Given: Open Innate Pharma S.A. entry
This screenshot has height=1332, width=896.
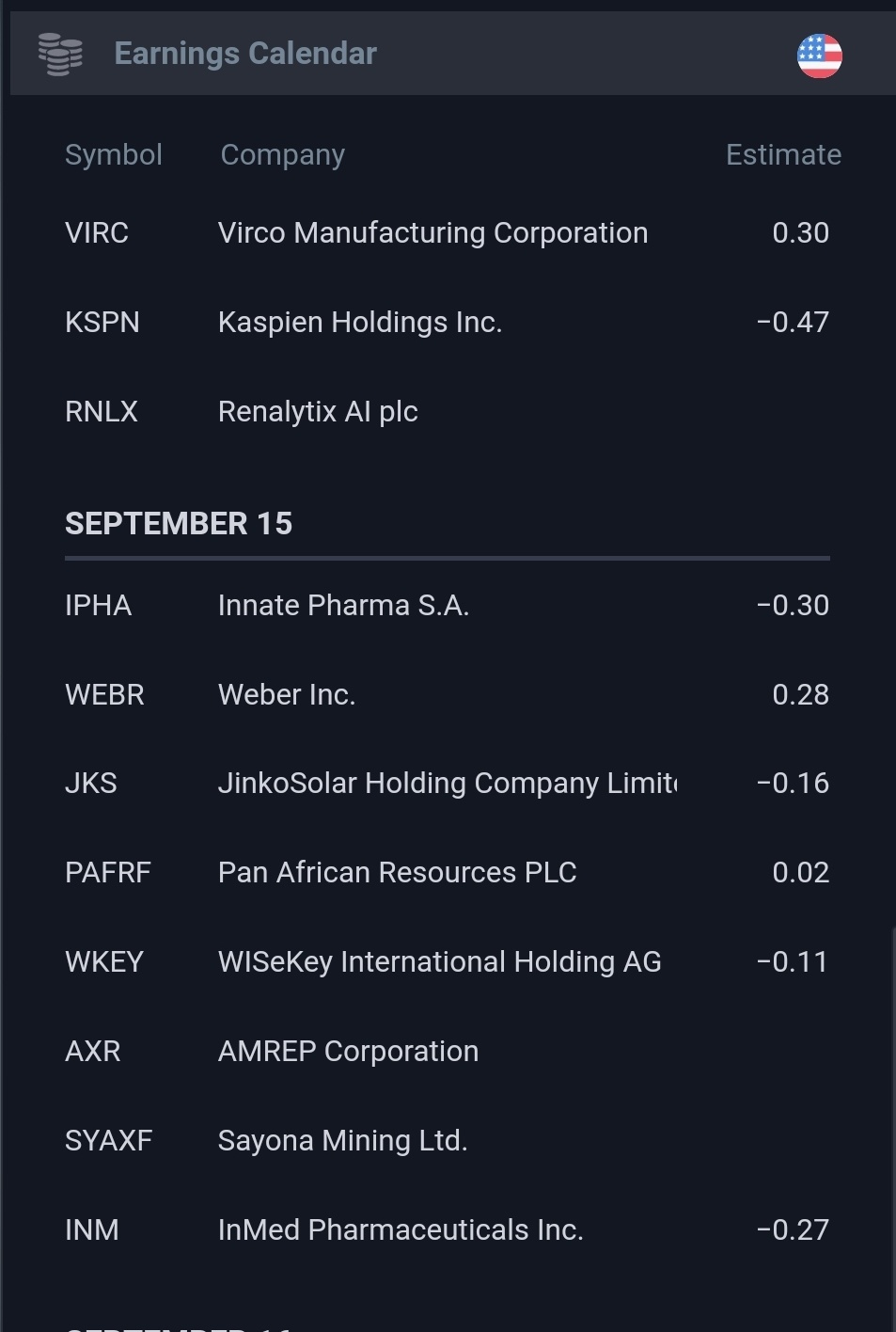Looking at the screenshot, I should tap(343, 605).
